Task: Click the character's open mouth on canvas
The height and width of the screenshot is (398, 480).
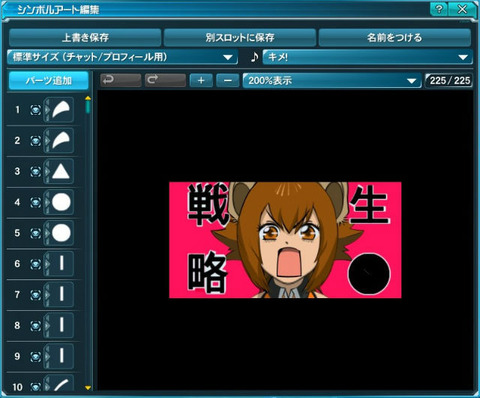Action: pyautogui.click(x=289, y=262)
